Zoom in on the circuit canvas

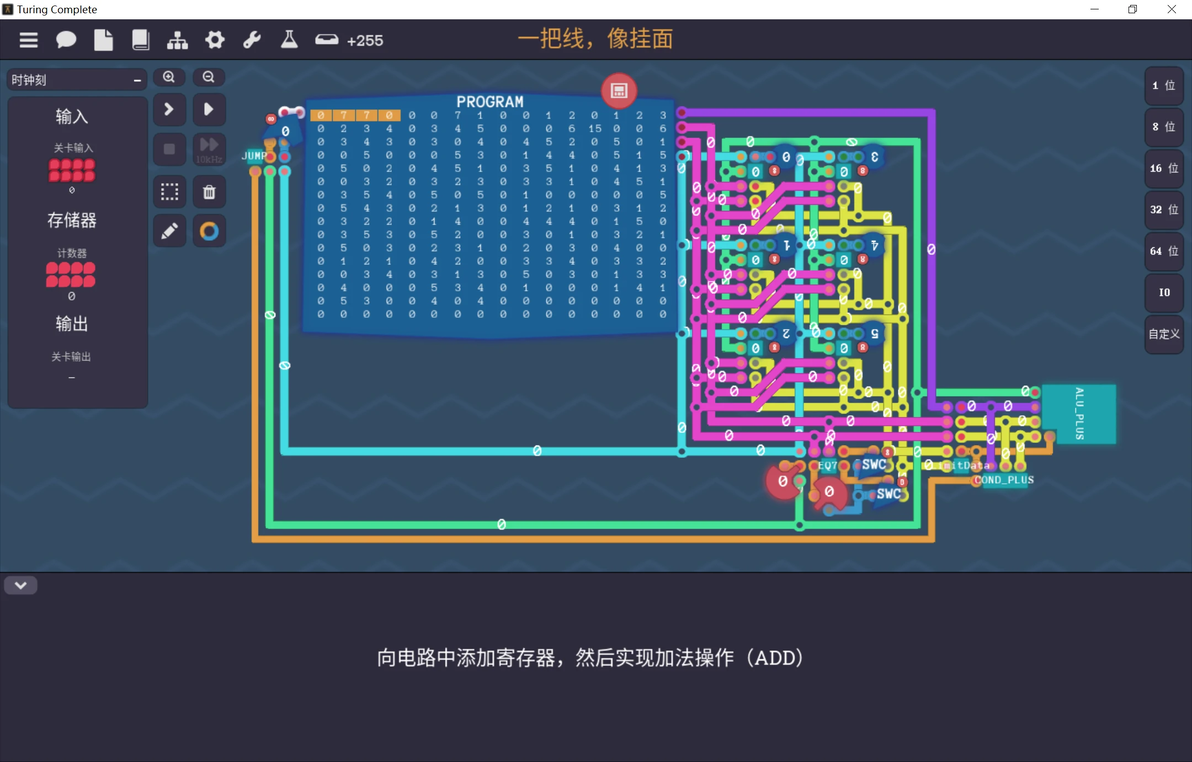coord(169,77)
